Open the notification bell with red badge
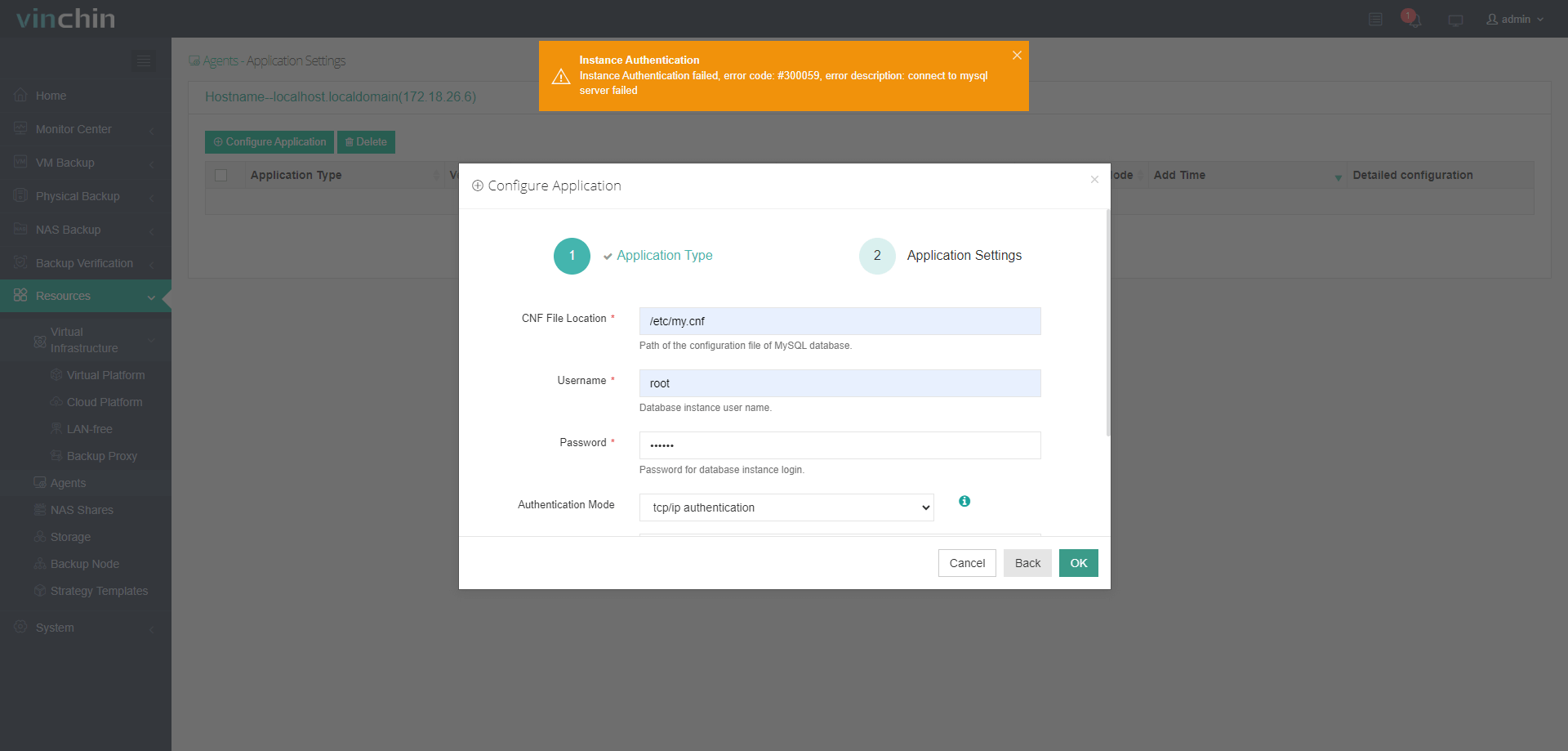Viewport: 1568px width, 751px height. click(1412, 19)
